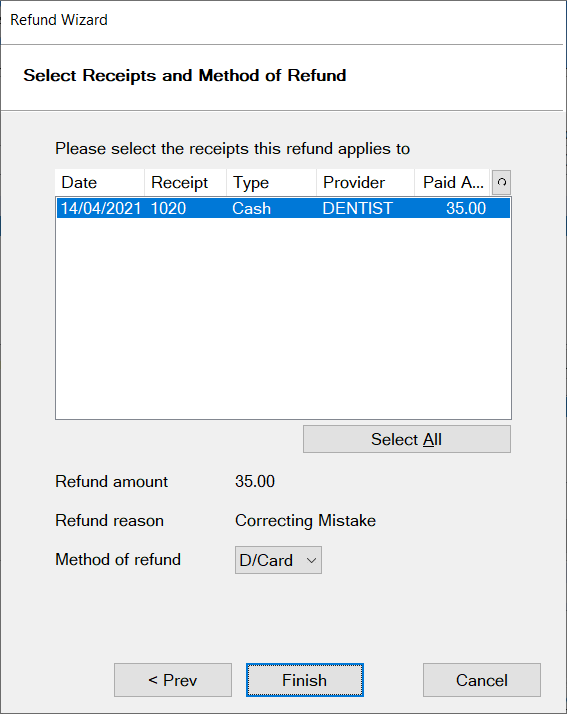The image size is (567, 714).
Task: Click Finish to complete the refund
Action: coord(305,680)
